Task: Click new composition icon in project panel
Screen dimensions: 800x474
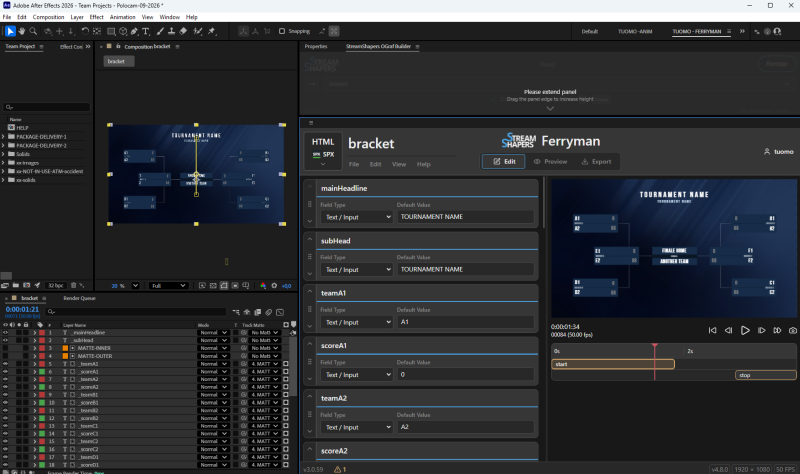Action: tap(27, 285)
